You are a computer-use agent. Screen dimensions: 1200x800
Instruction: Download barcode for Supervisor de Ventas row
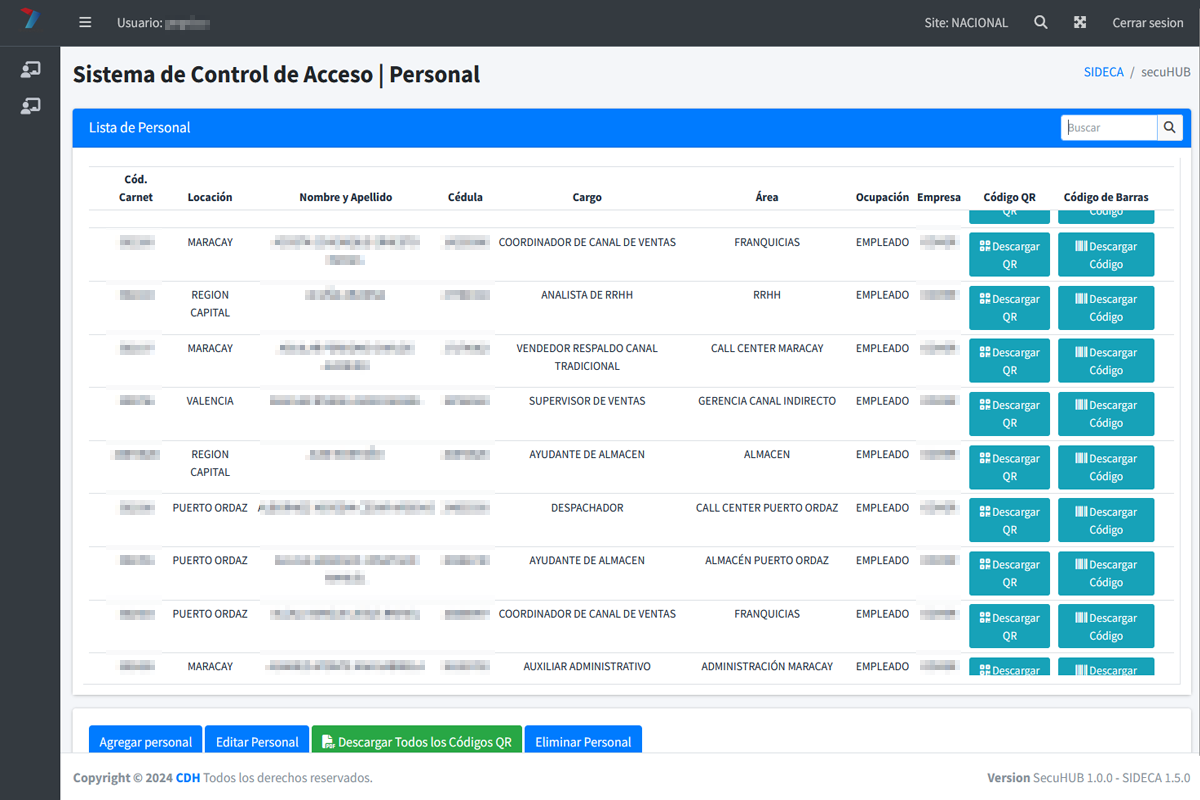(1106, 414)
